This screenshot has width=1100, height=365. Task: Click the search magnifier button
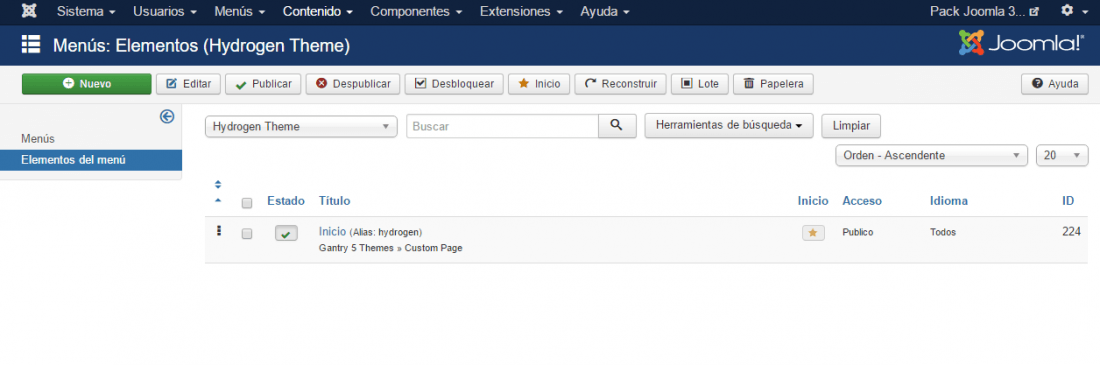click(617, 126)
